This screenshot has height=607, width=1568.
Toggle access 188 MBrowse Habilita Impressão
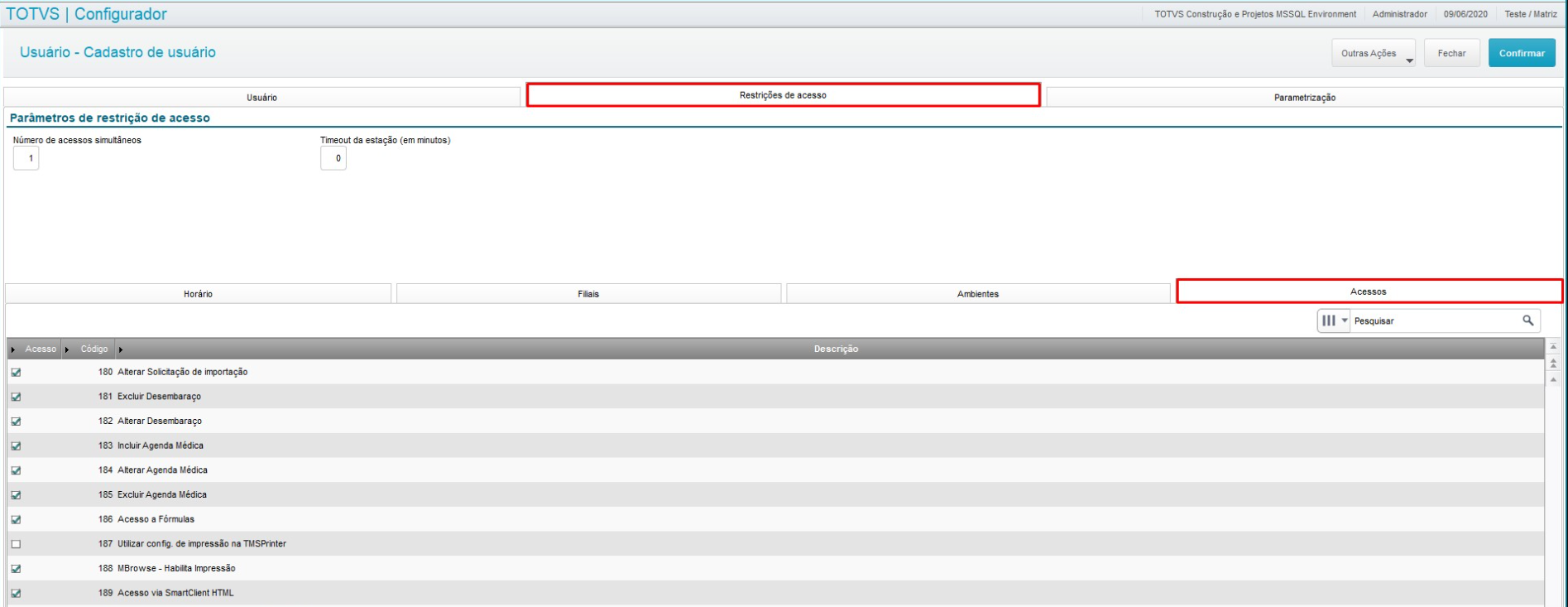coord(16,569)
